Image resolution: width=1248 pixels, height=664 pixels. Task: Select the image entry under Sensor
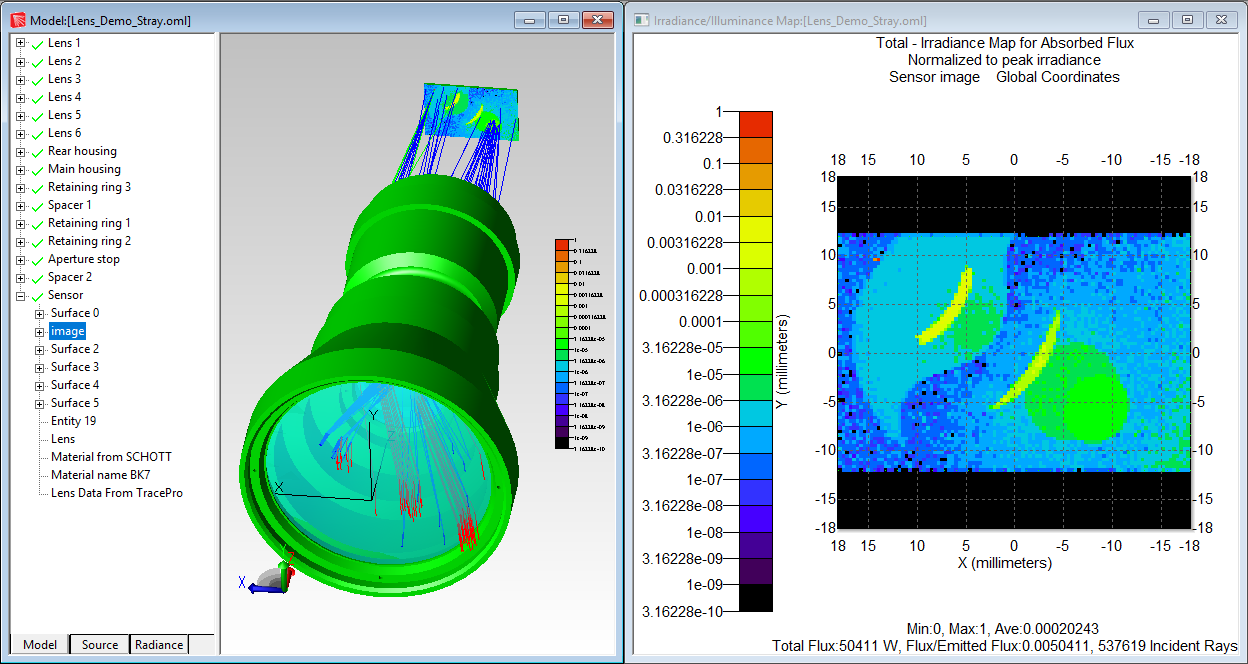coord(67,331)
